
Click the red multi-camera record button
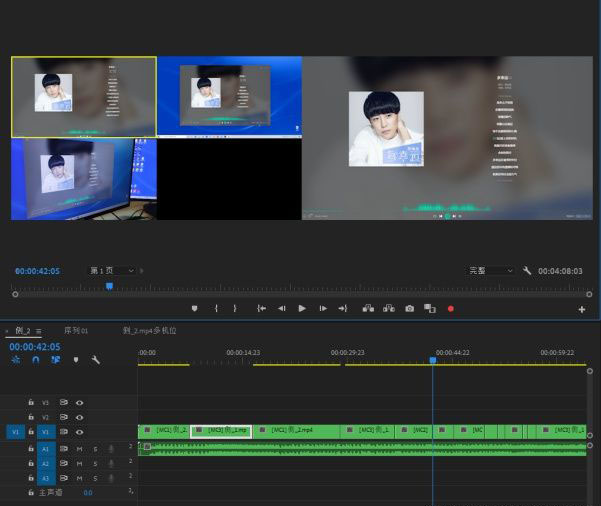click(x=450, y=309)
